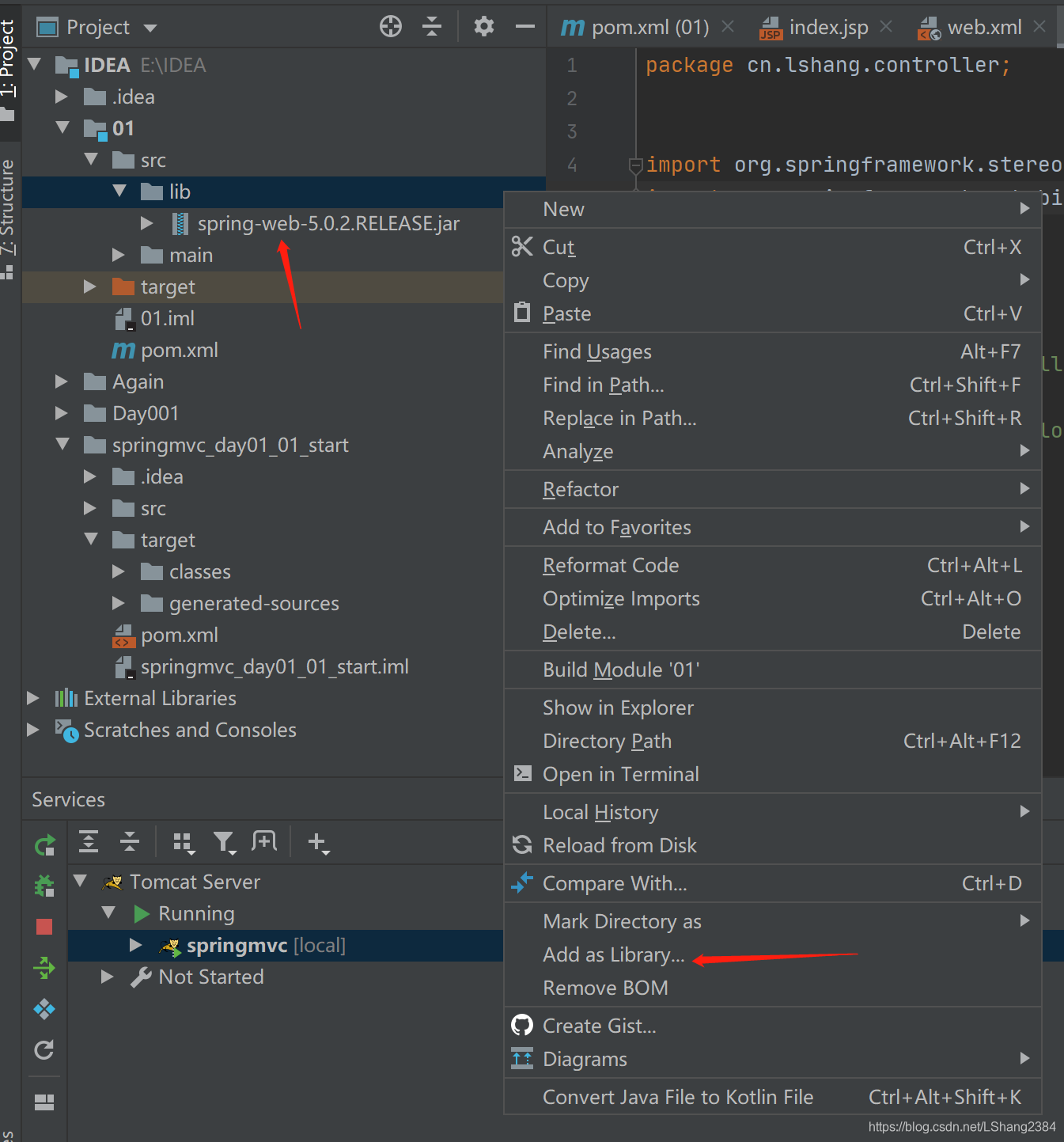Viewport: 1064px width, 1142px height.
Task: Expand the main folder
Action: click(x=118, y=255)
